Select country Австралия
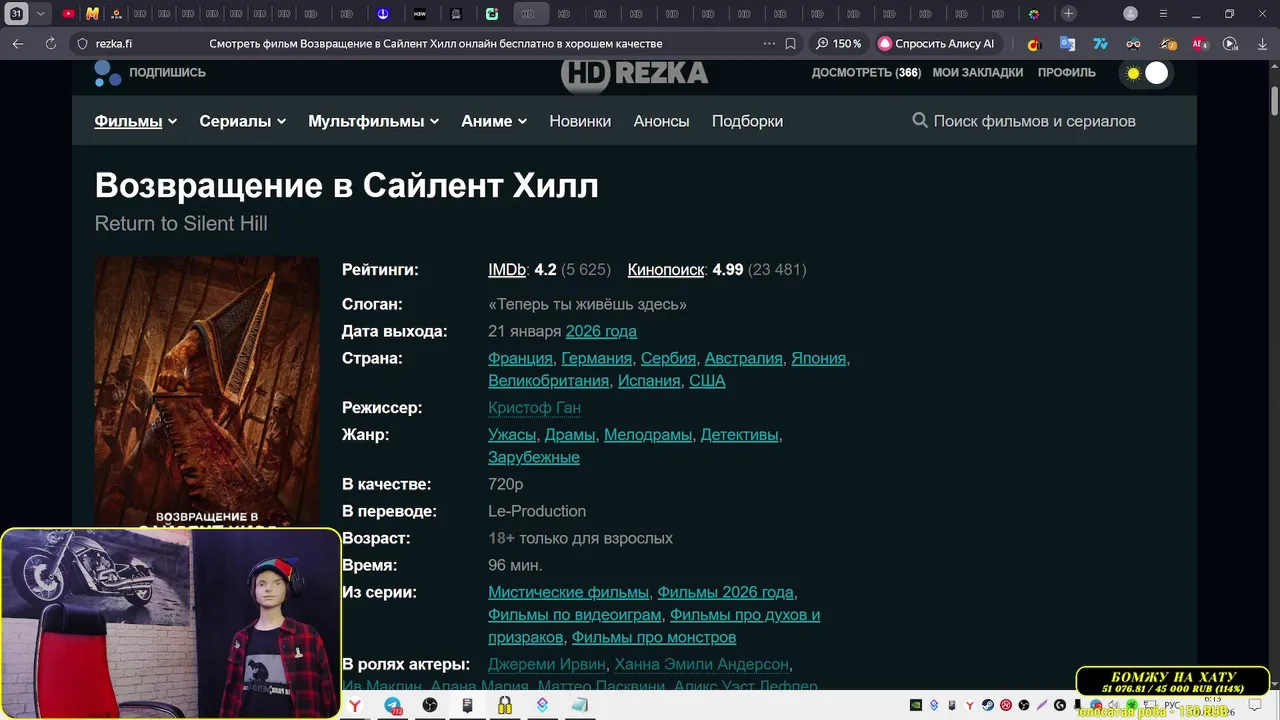This screenshot has height=720, width=1280. coord(743,358)
